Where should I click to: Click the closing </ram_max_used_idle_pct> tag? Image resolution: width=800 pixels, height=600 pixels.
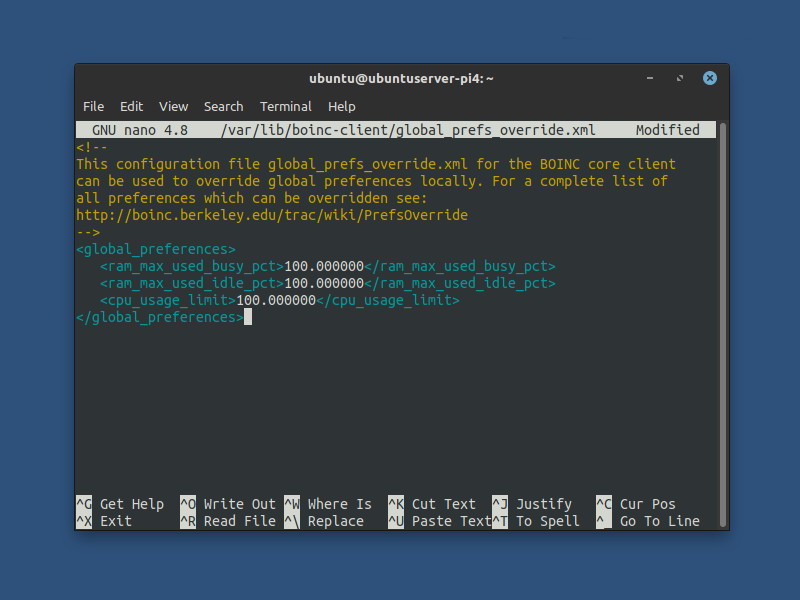tap(460, 283)
